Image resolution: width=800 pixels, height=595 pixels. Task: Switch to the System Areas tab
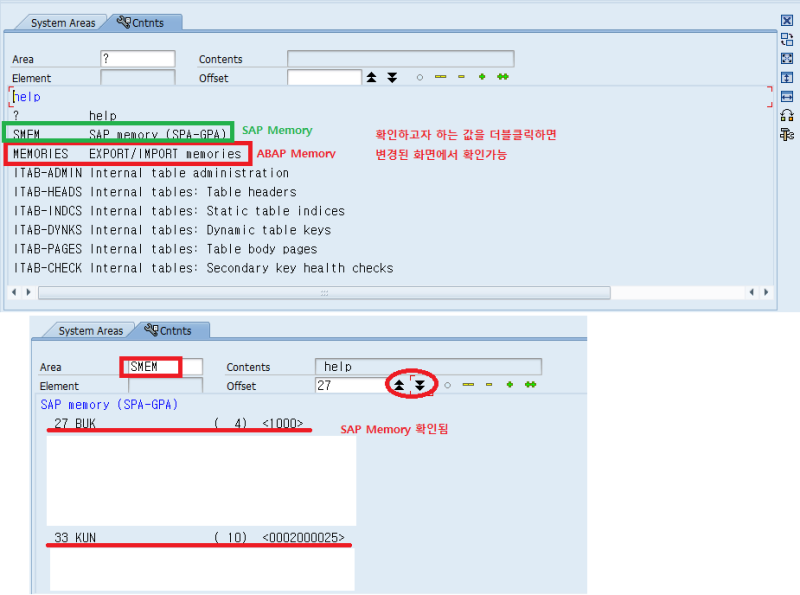[x=62, y=21]
